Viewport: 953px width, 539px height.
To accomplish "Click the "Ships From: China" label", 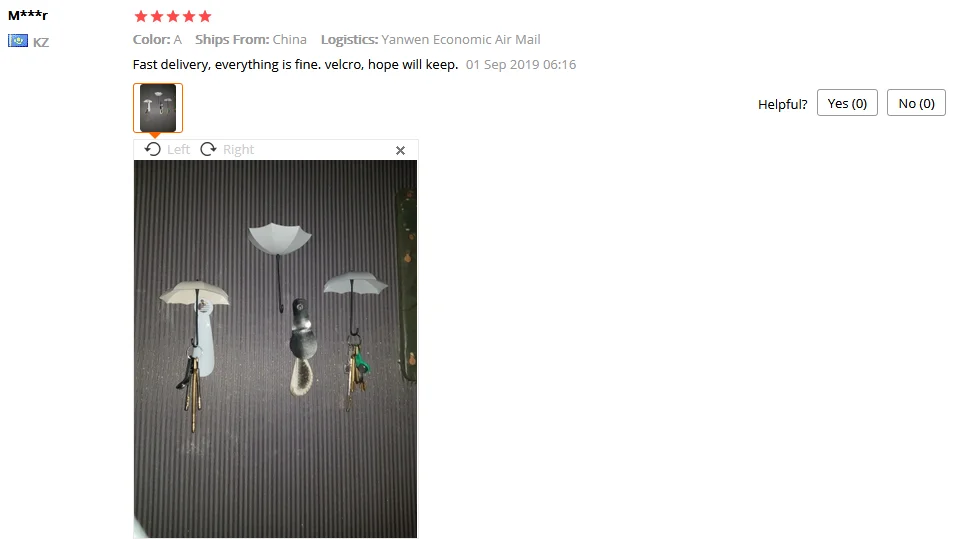I will pos(250,39).
